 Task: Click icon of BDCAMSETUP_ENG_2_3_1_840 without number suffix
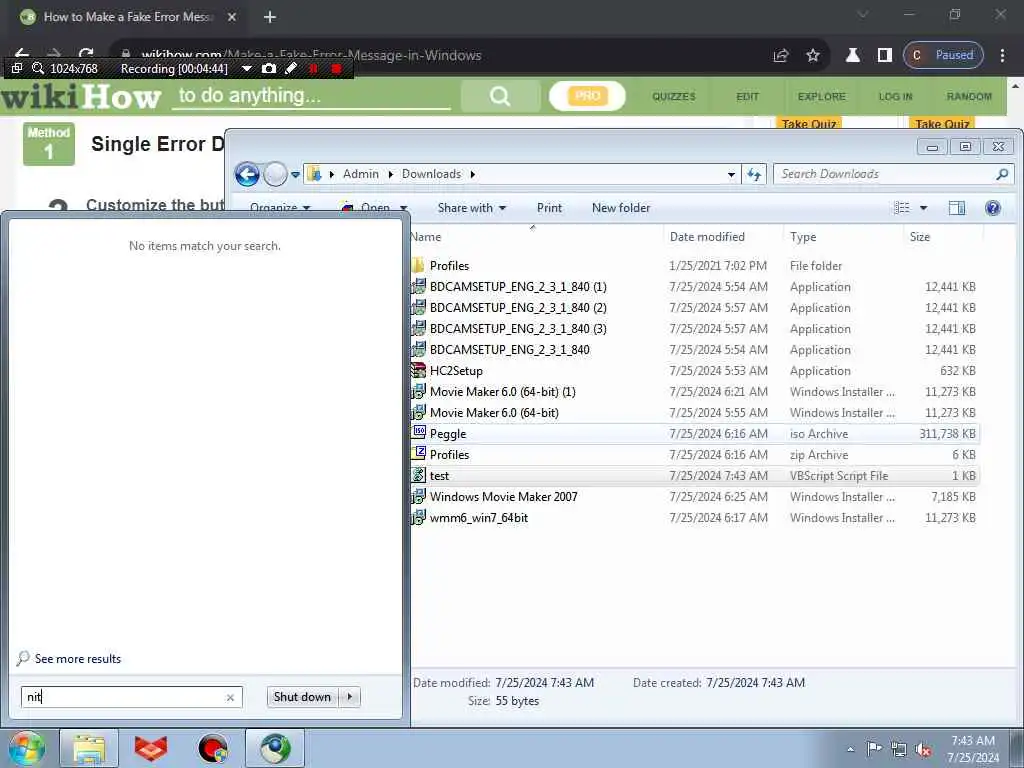pyautogui.click(x=419, y=349)
